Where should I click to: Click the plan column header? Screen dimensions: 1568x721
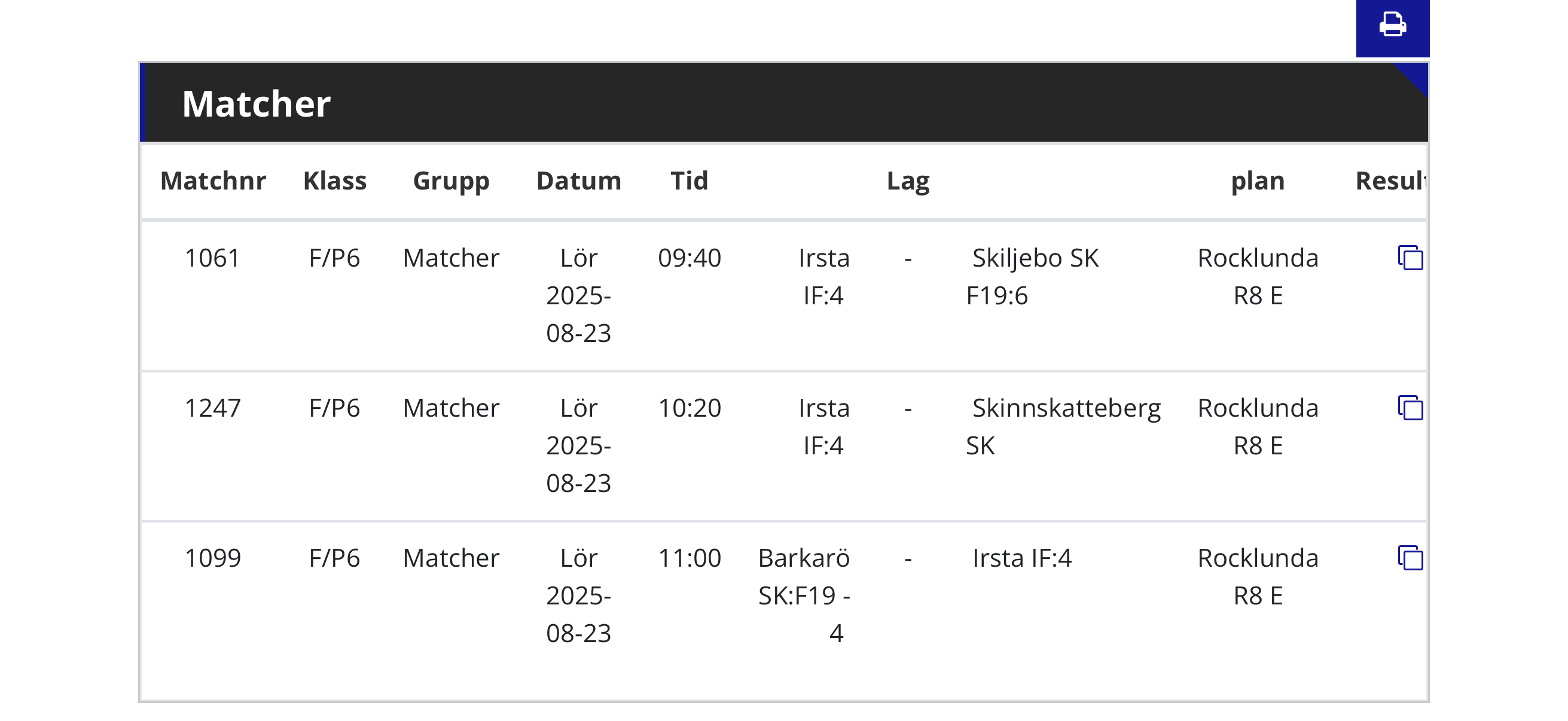[1258, 181]
